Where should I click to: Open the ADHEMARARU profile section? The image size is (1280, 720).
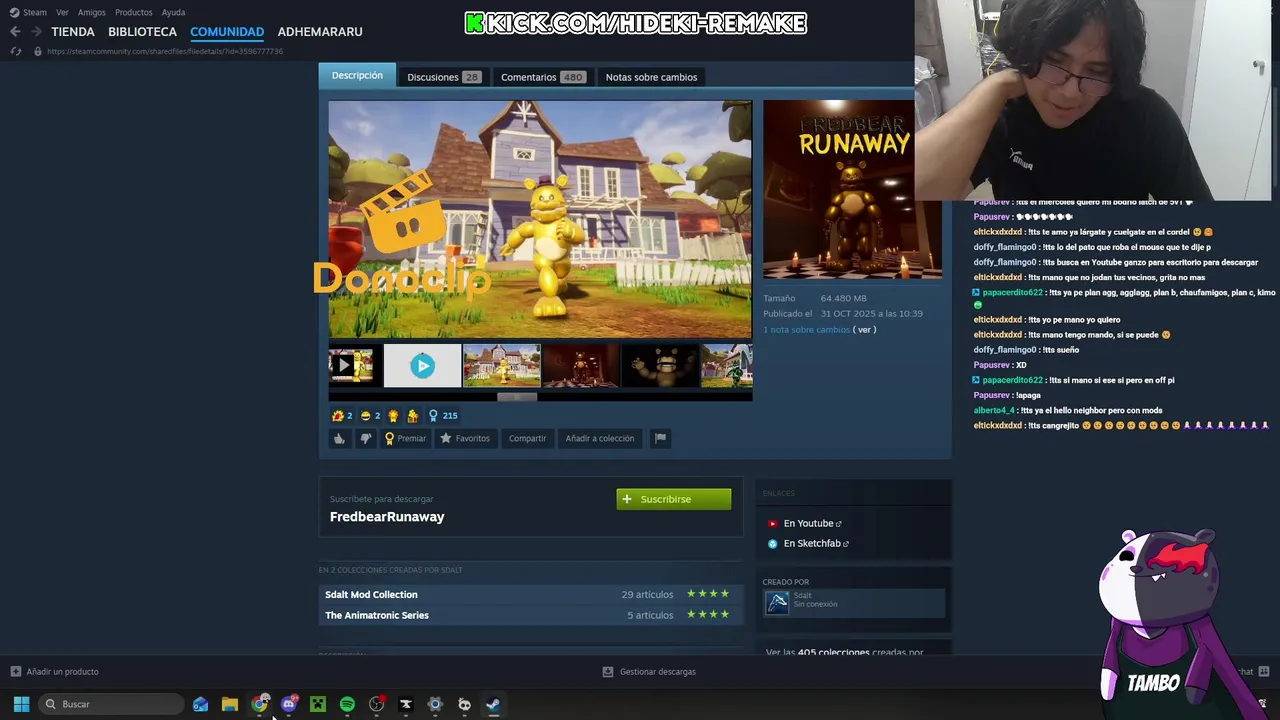(x=320, y=32)
